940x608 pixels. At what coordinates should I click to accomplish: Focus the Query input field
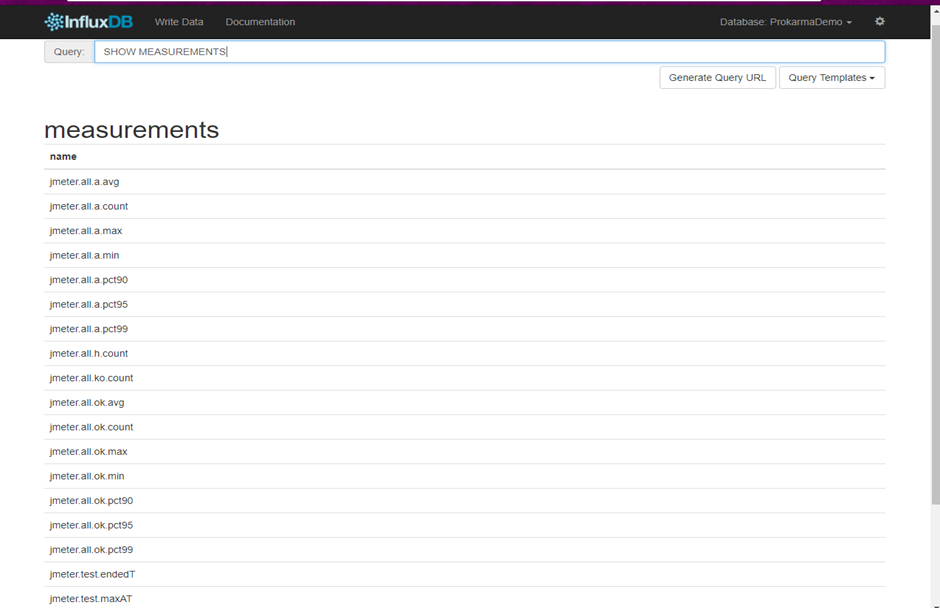click(489, 52)
